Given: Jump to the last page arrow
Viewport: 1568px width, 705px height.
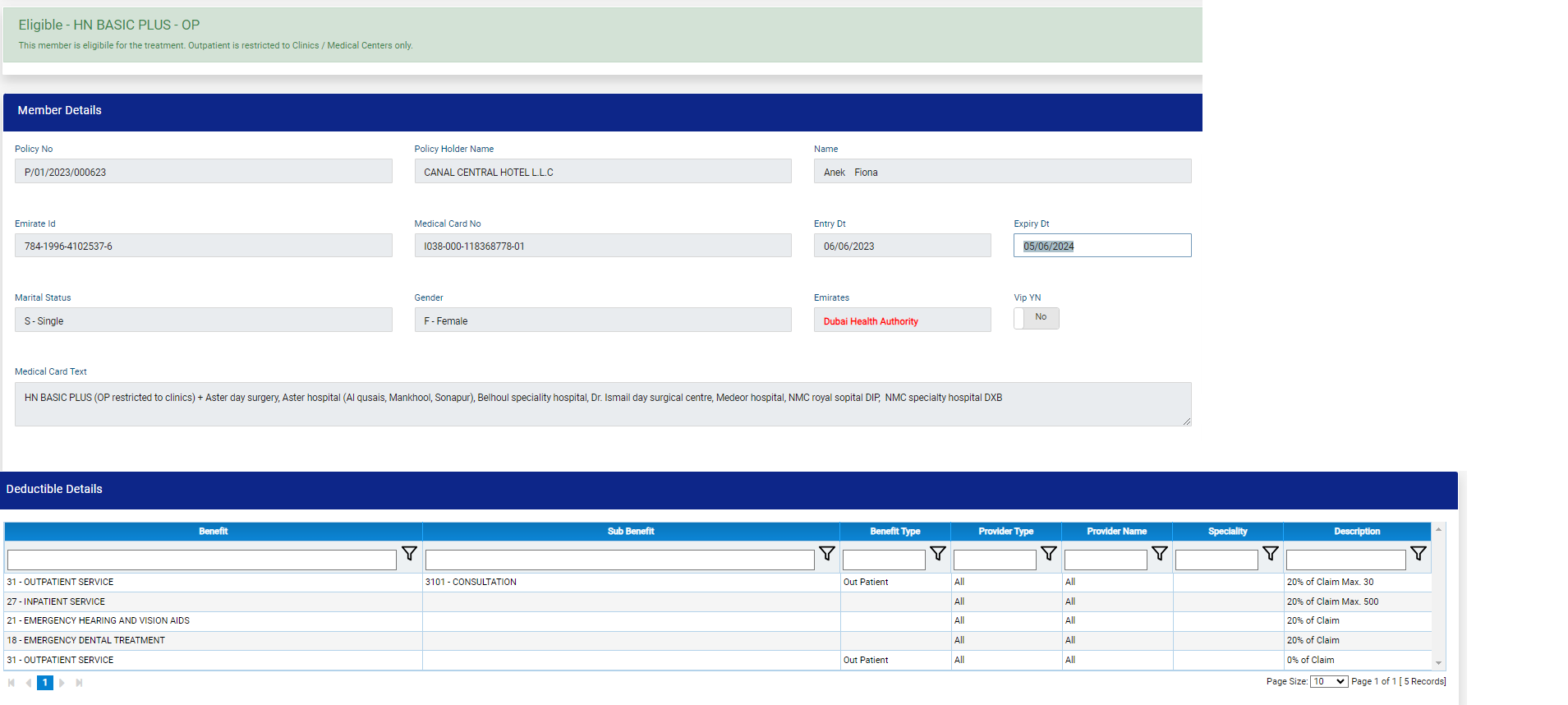Looking at the screenshot, I should (79, 683).
